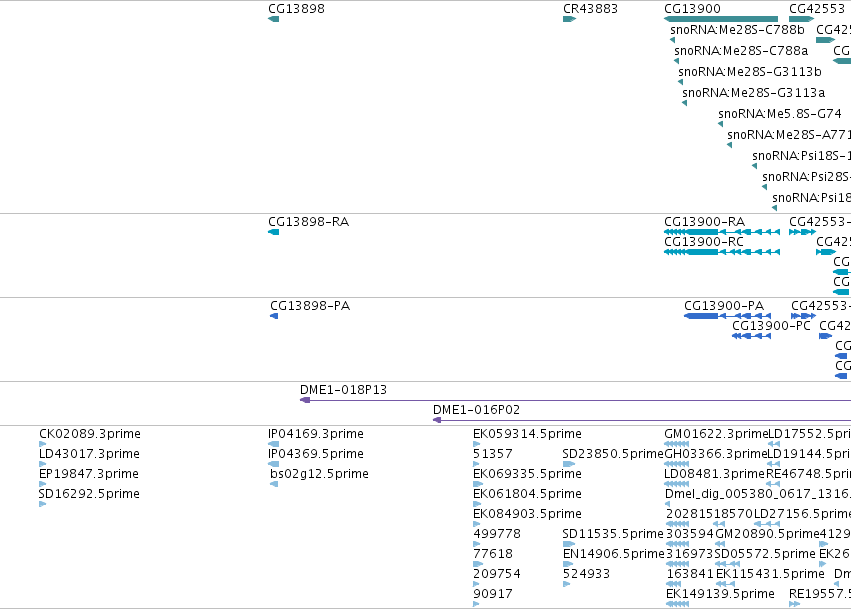Viewport: 851px width, 609px height.
Task: Select the CG13900-PA protein feature
Action: [727, 316]
